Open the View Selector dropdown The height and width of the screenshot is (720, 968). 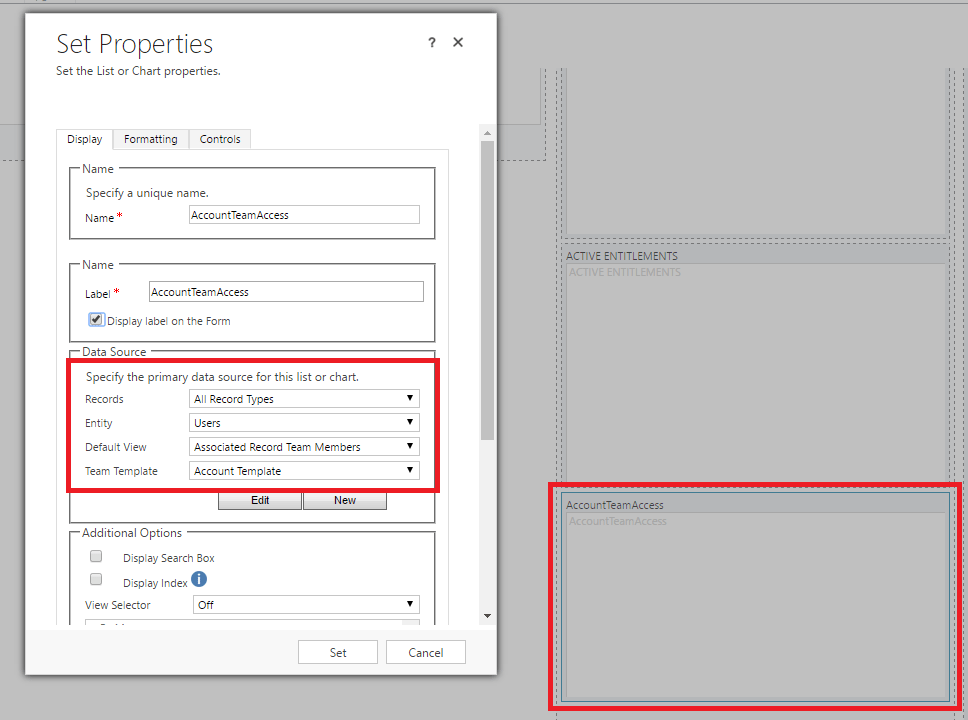[x=304, y=605]
